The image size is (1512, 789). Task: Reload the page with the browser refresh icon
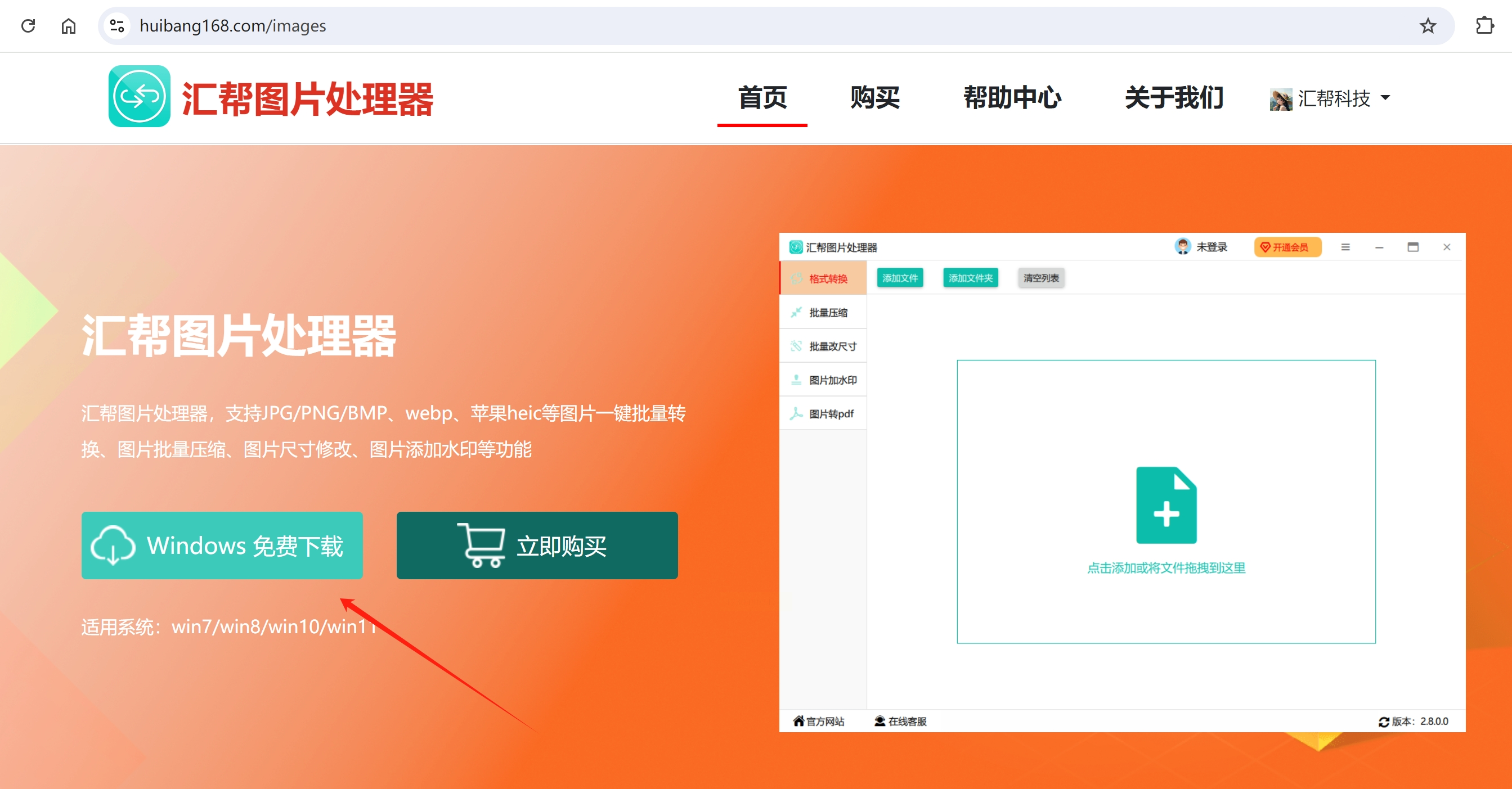28,26
